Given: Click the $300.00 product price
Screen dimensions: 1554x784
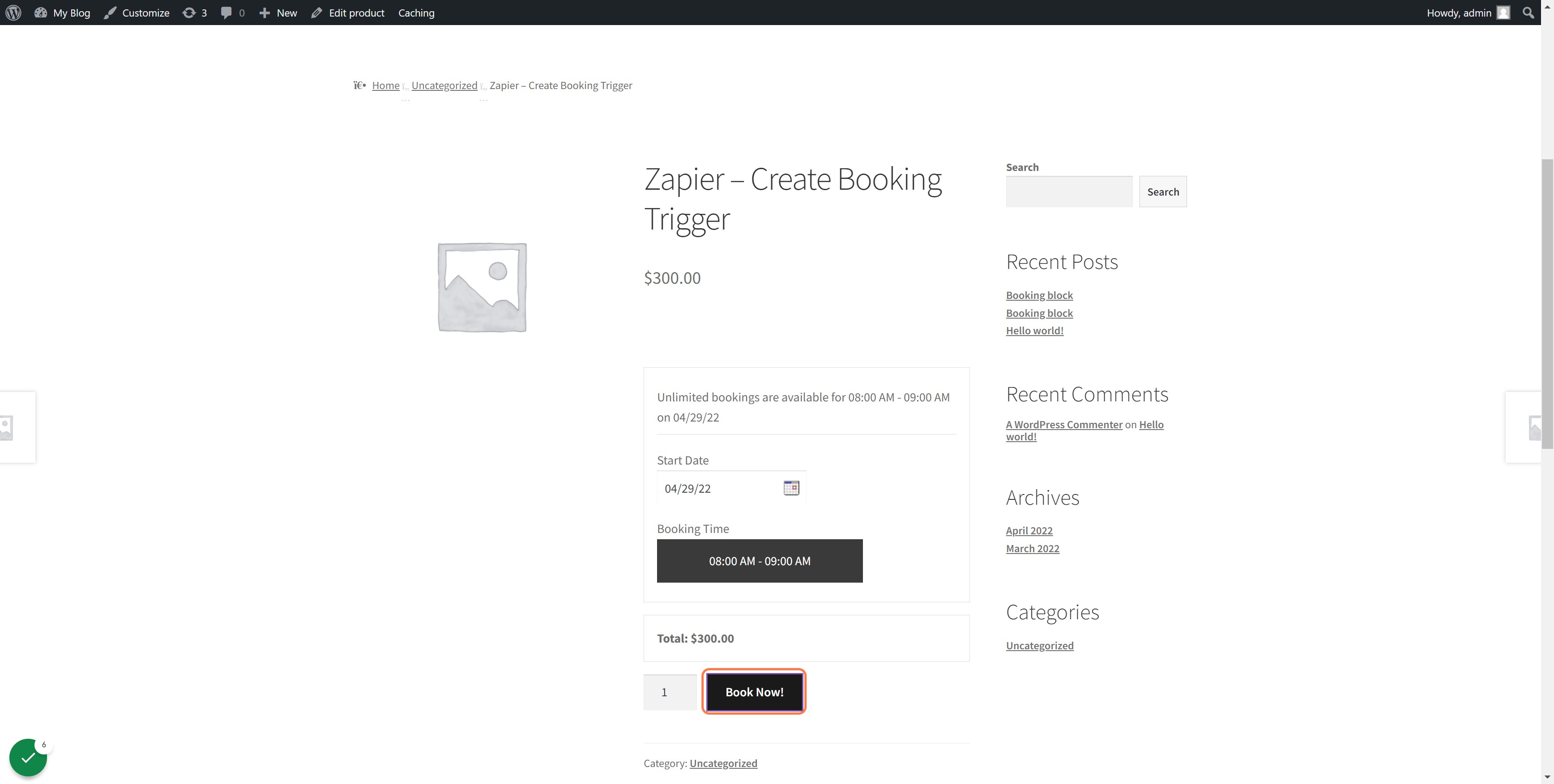Looking at the screenshot, I should click(672, 278).
